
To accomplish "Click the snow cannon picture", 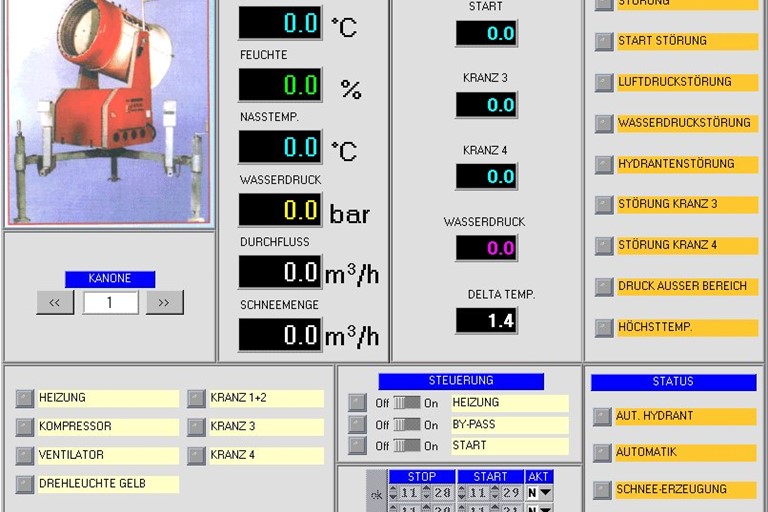I will [x=109, y=110].
